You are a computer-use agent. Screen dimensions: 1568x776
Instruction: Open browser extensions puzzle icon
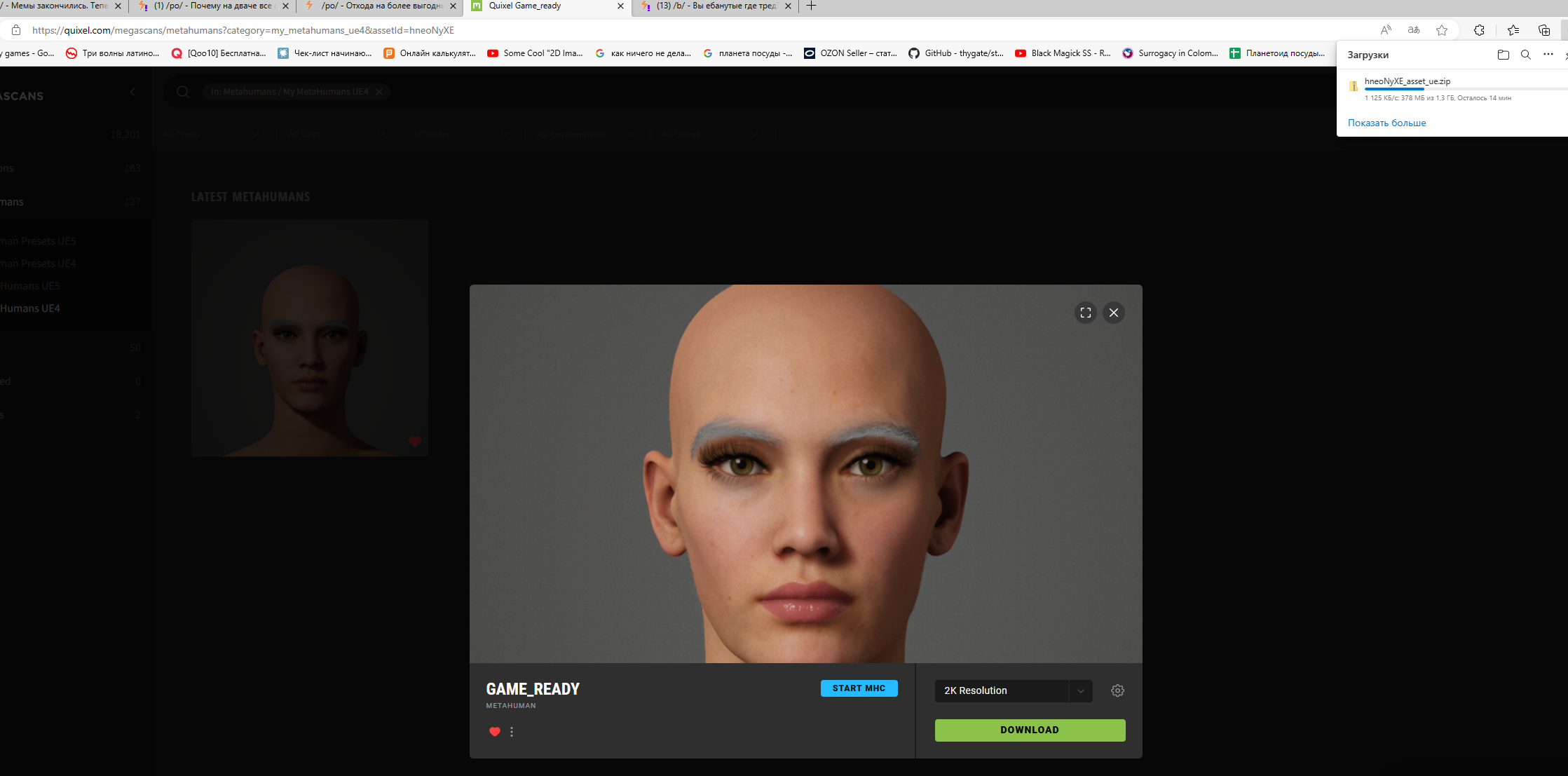pyautogui.click(x=1479, y=30)
